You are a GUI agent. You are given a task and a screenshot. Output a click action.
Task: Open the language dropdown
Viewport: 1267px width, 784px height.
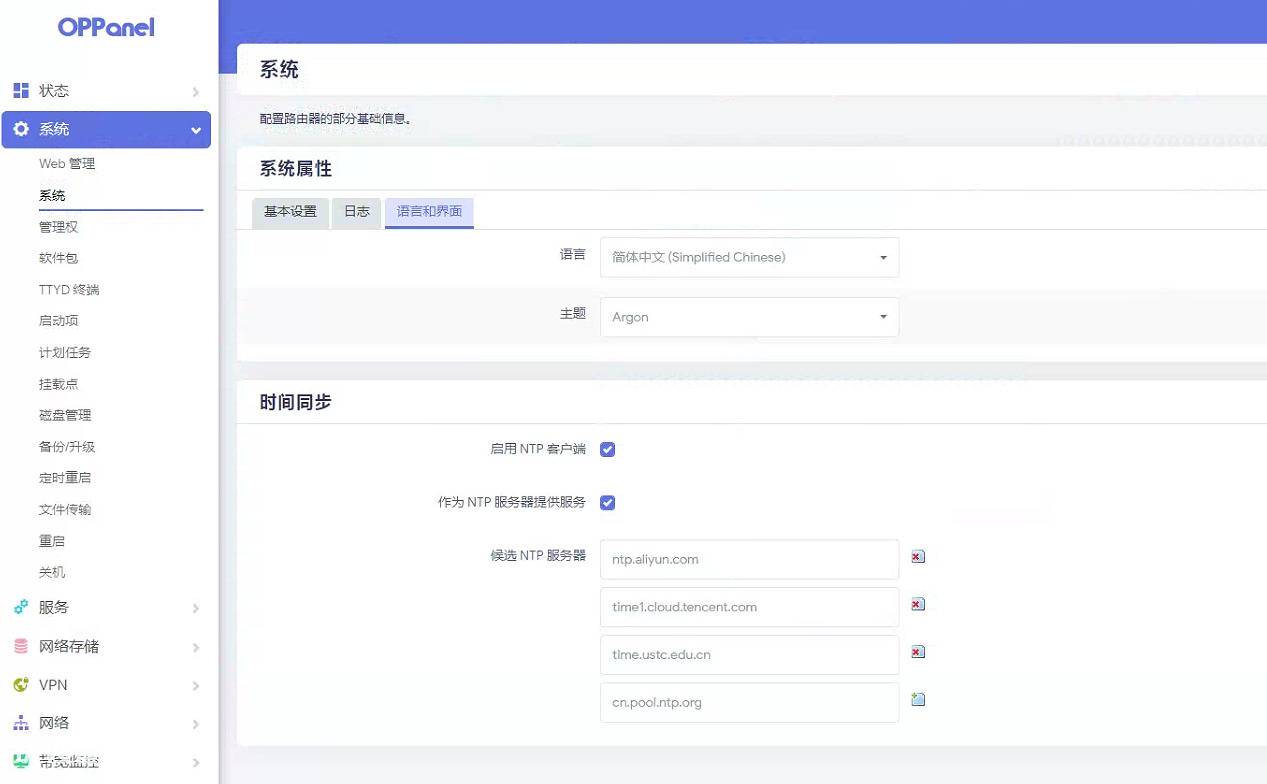749,257
